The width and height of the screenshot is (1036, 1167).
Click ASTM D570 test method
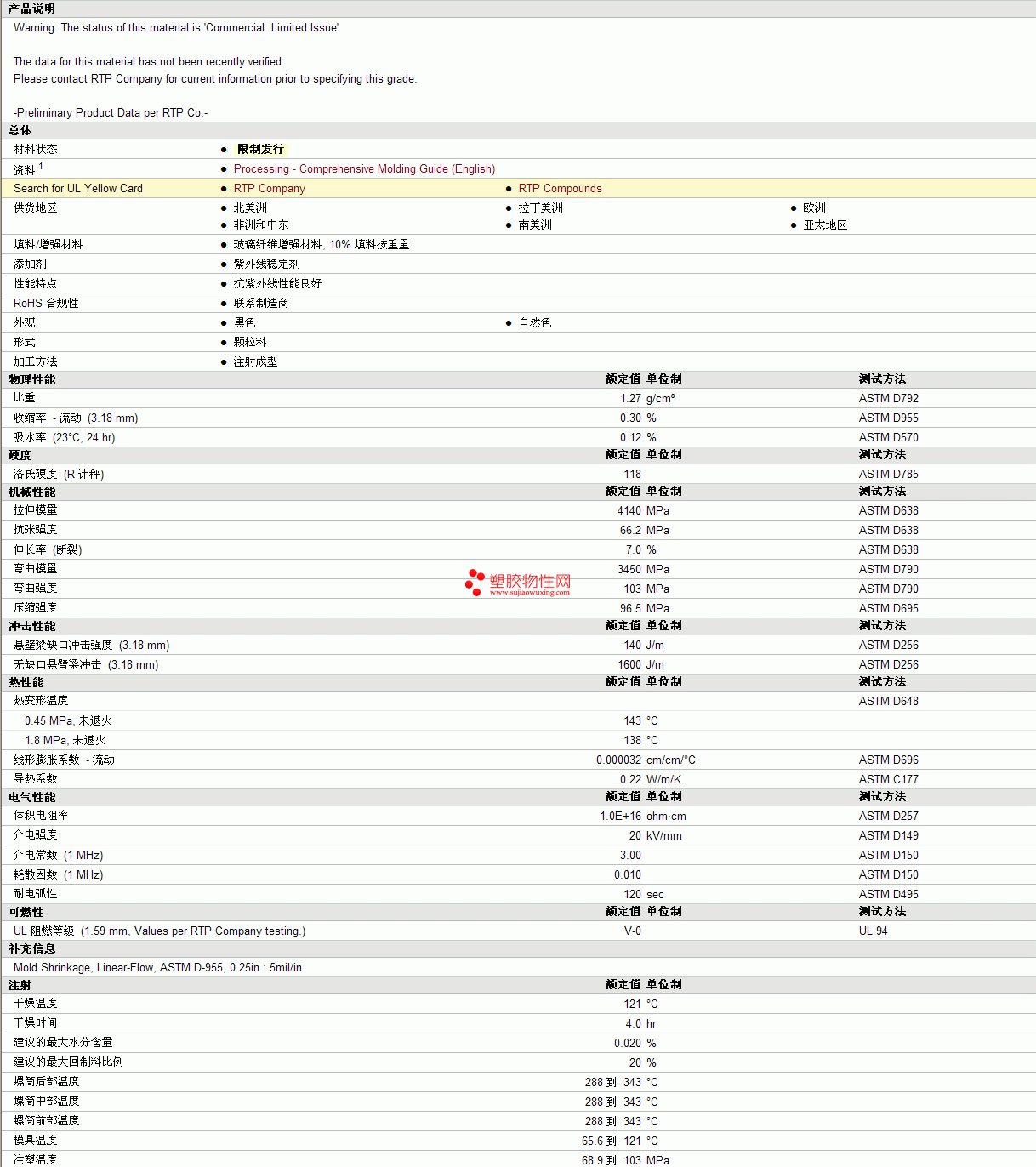(888, 437)
